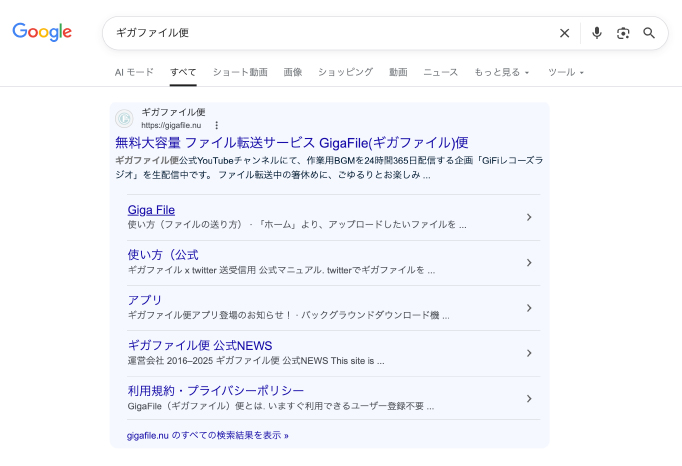Clear the search box with X icon
The height and width of the screenshot is (466, 682).
(564, 33)
